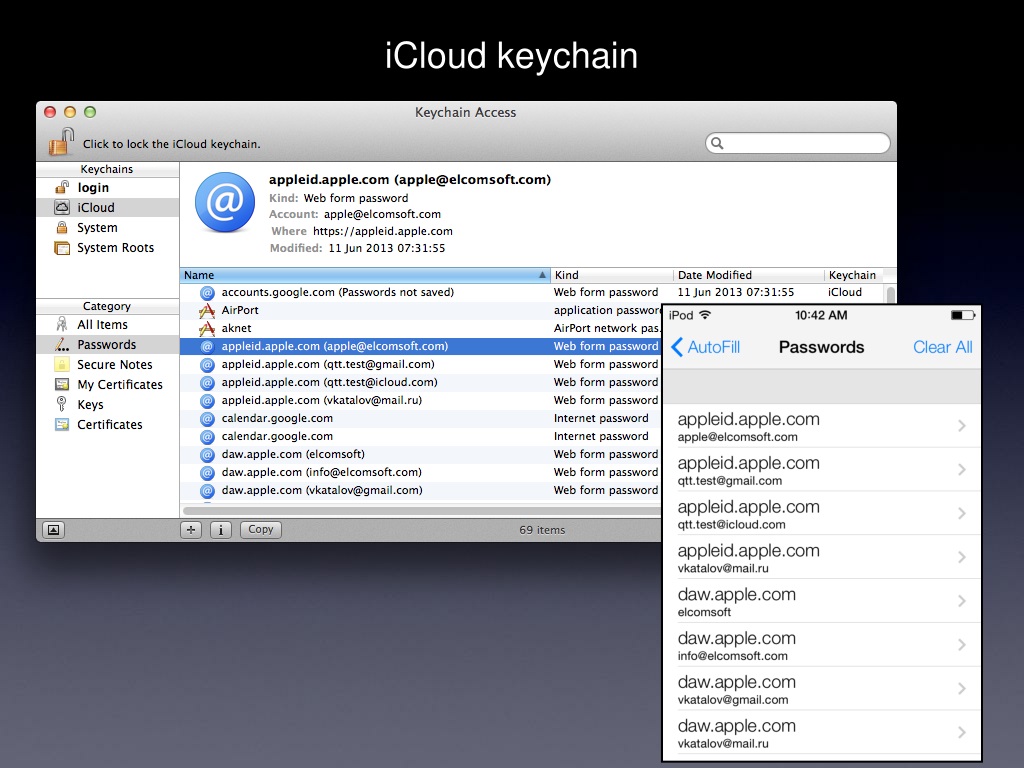Select the AirPort application password row

click(421, 310)
